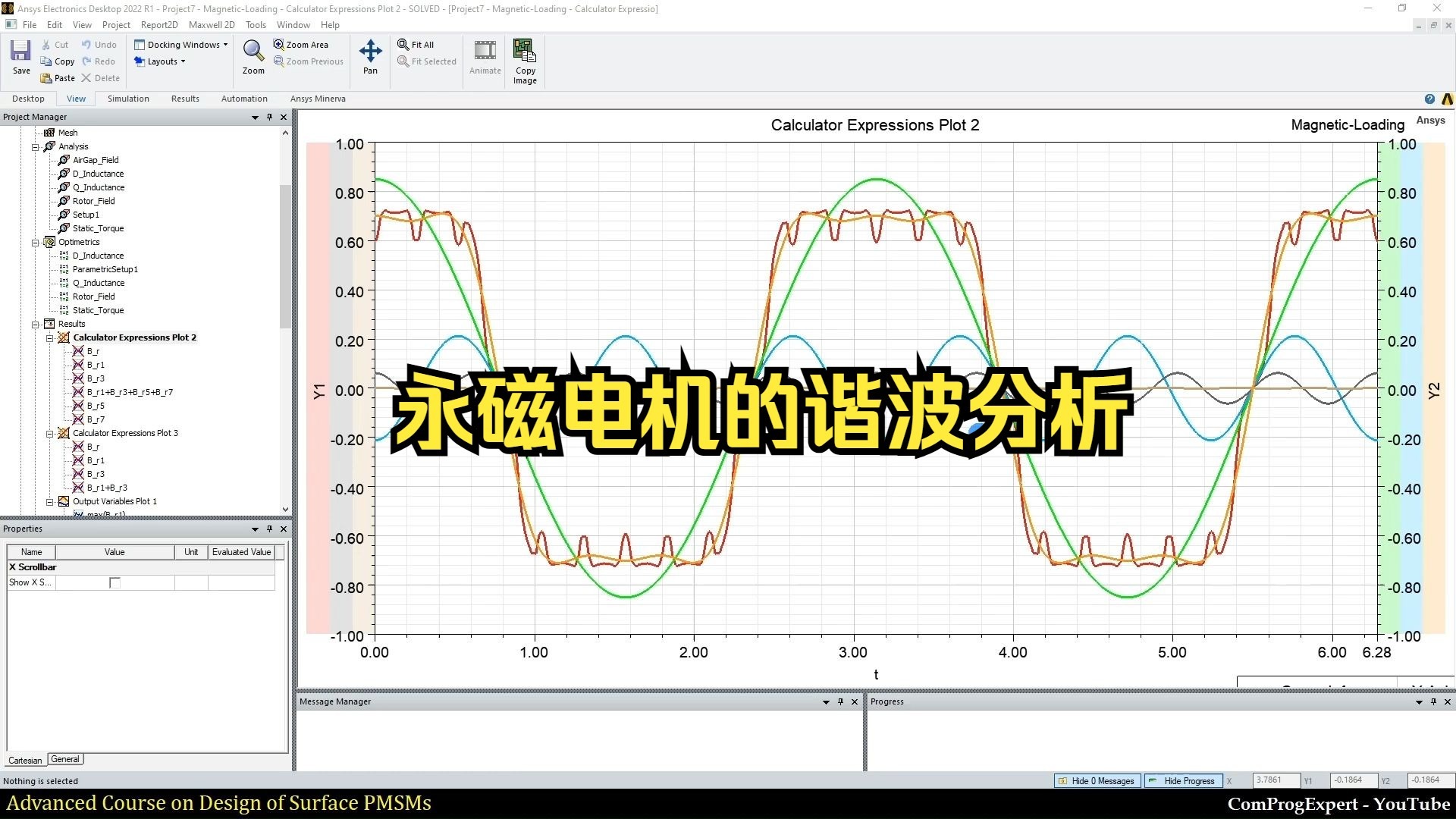Open the Maxwell 3D menu
The width and height of the screenshot is (1456, 819).
[212, 24]
